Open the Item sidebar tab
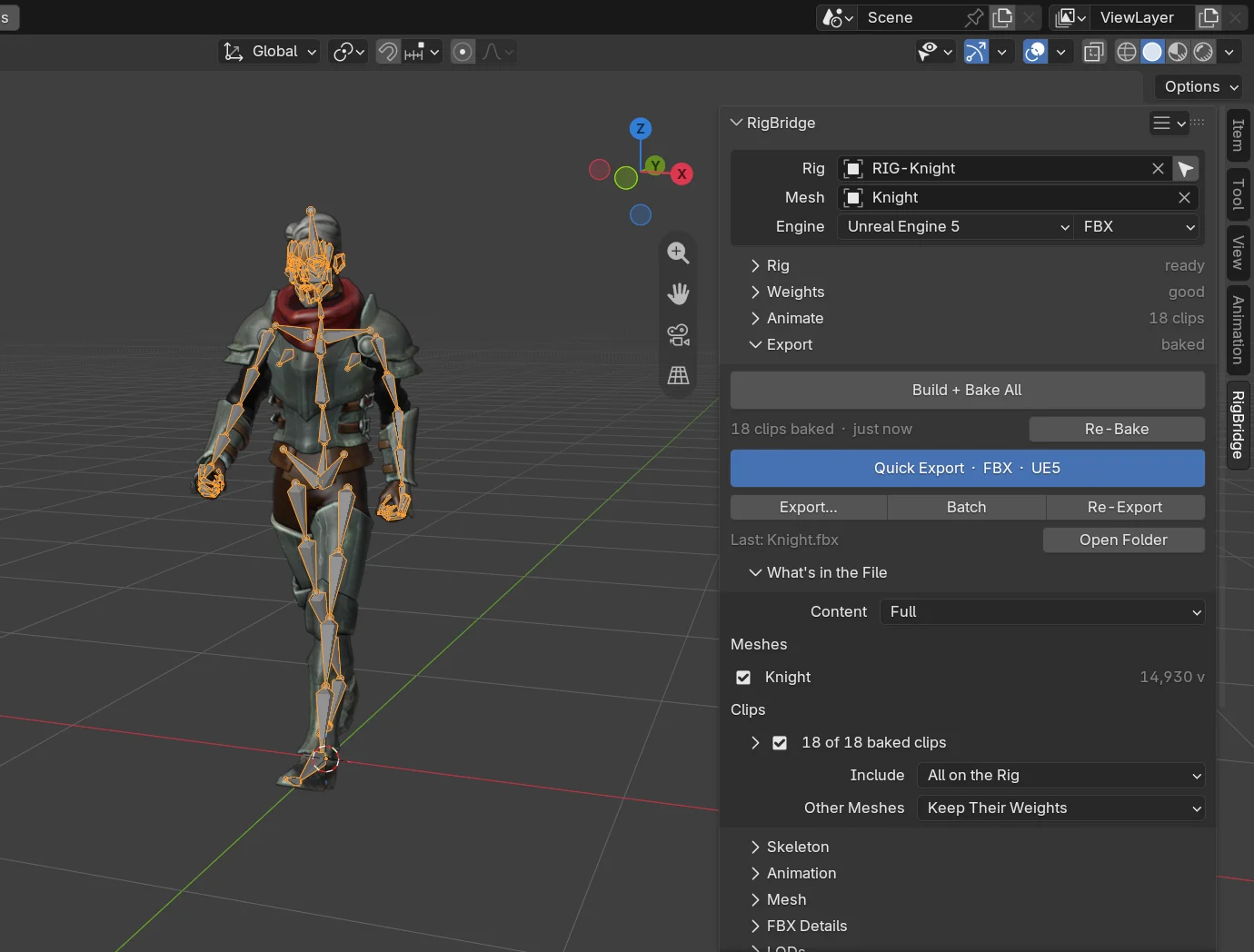This screenshot has height=952, width=1254. tap(1238, 135)
